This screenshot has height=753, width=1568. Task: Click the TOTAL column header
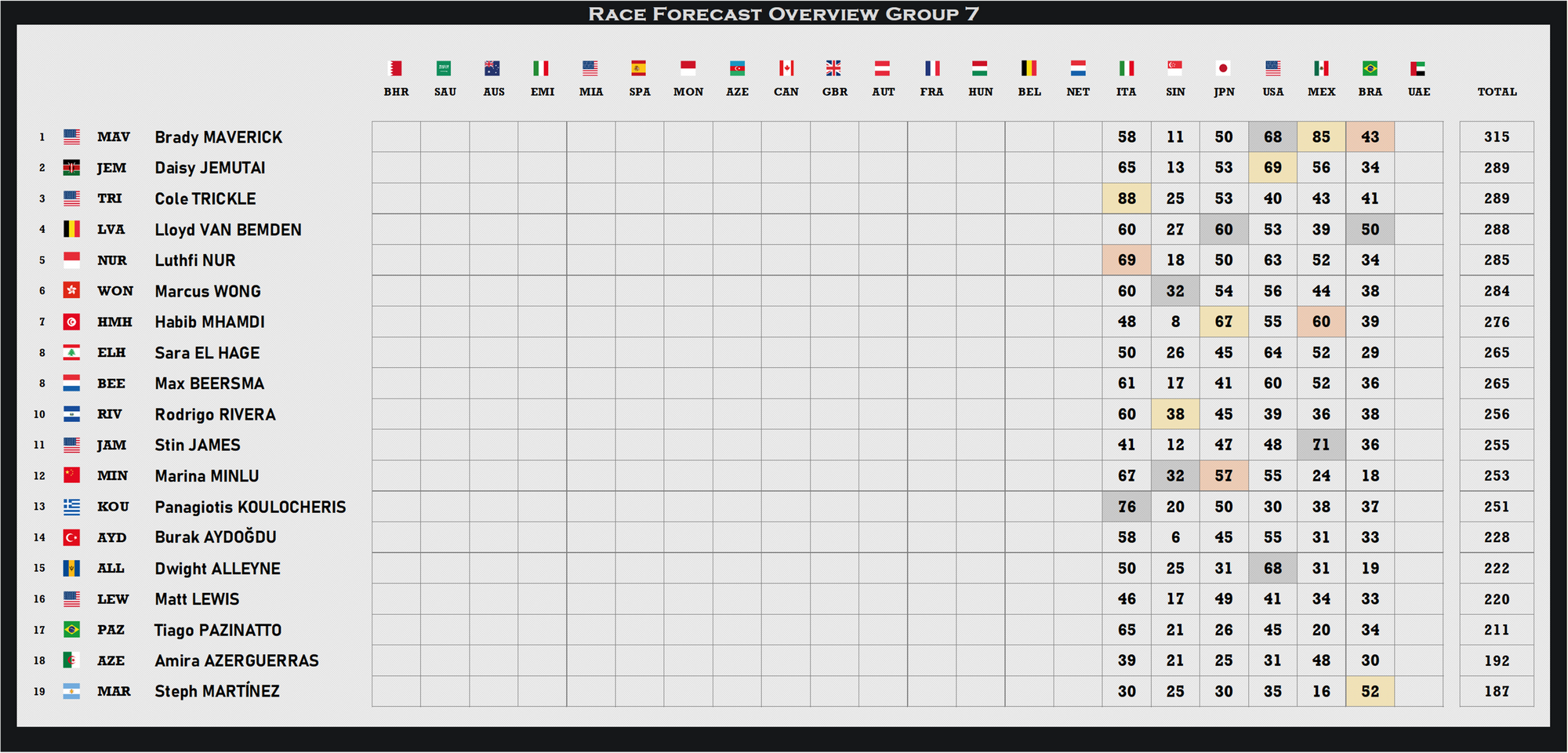pos(1497,92)
